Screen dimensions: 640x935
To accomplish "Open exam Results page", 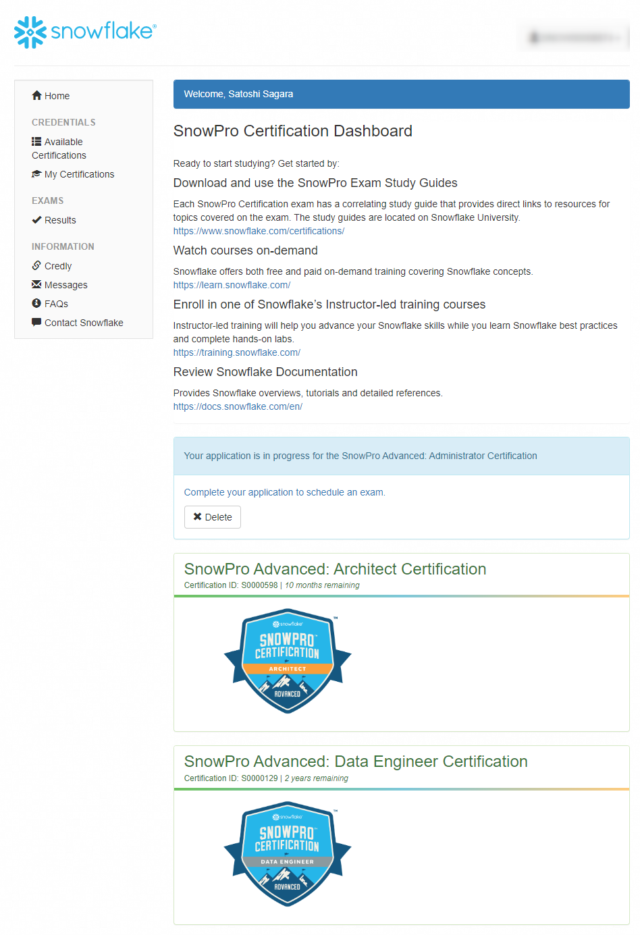I will 54,220.
